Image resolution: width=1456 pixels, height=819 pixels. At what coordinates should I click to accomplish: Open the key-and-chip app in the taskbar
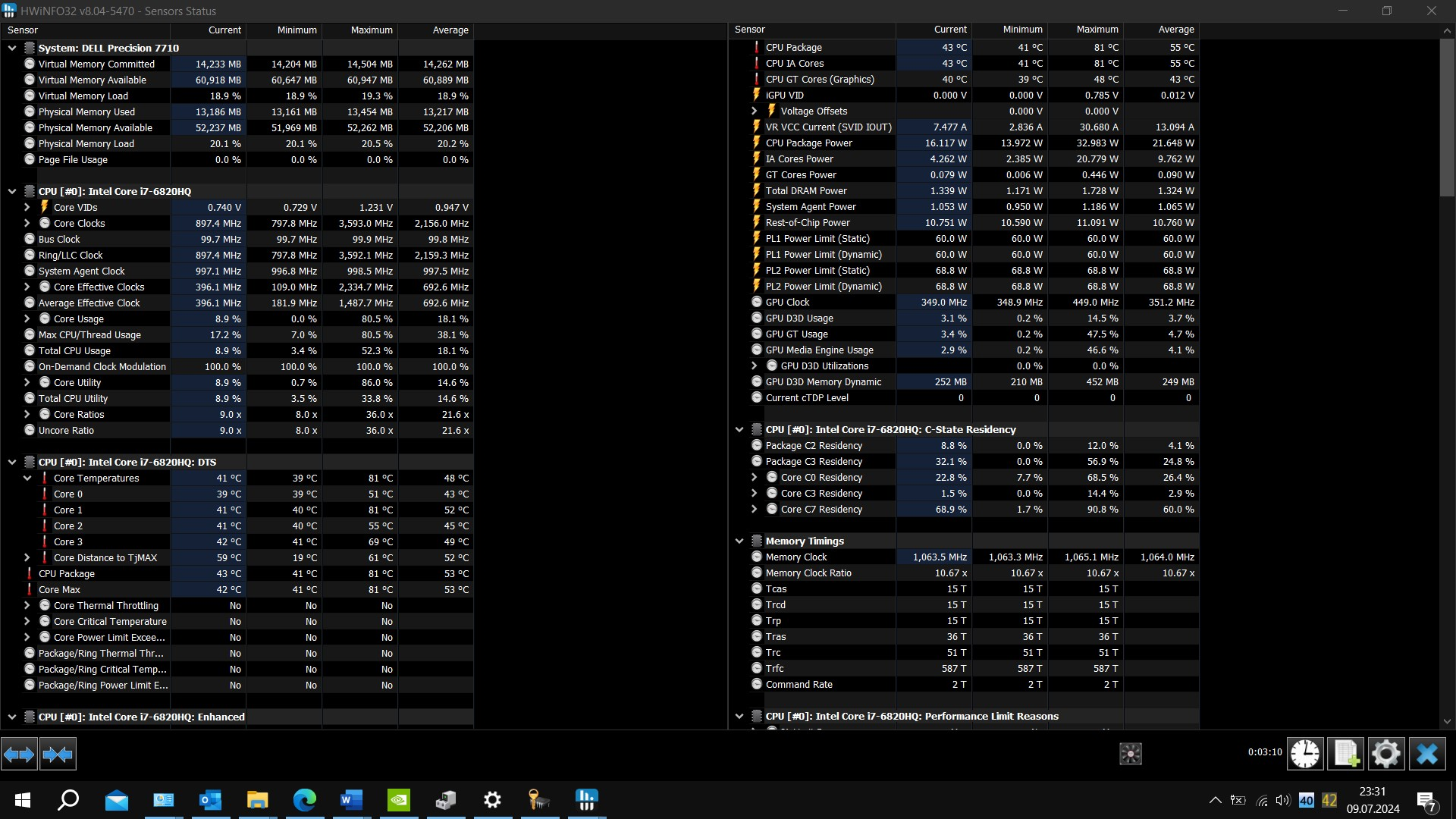click(539, 800)
